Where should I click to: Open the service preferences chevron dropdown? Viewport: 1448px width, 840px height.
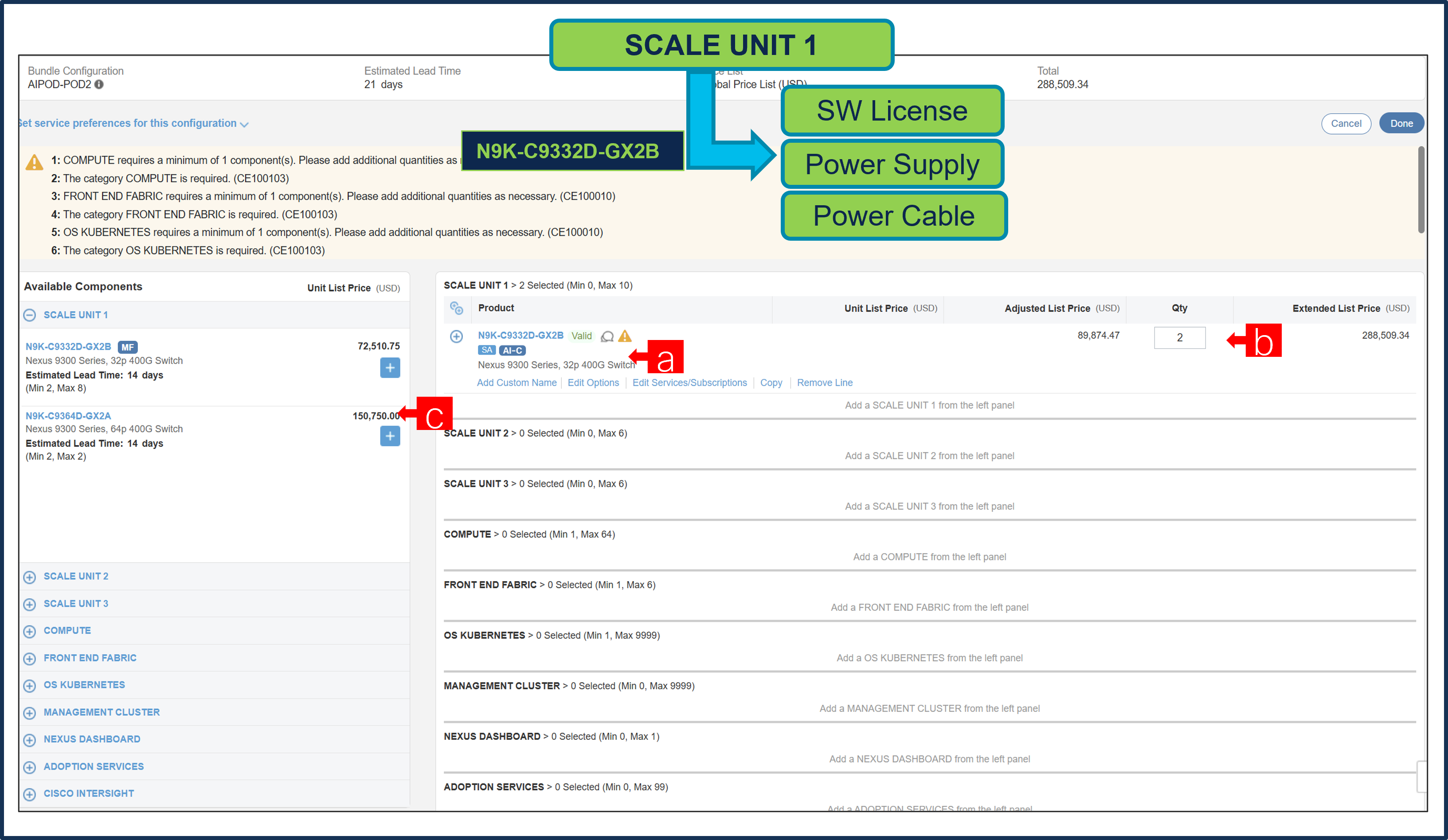[244, 124]
